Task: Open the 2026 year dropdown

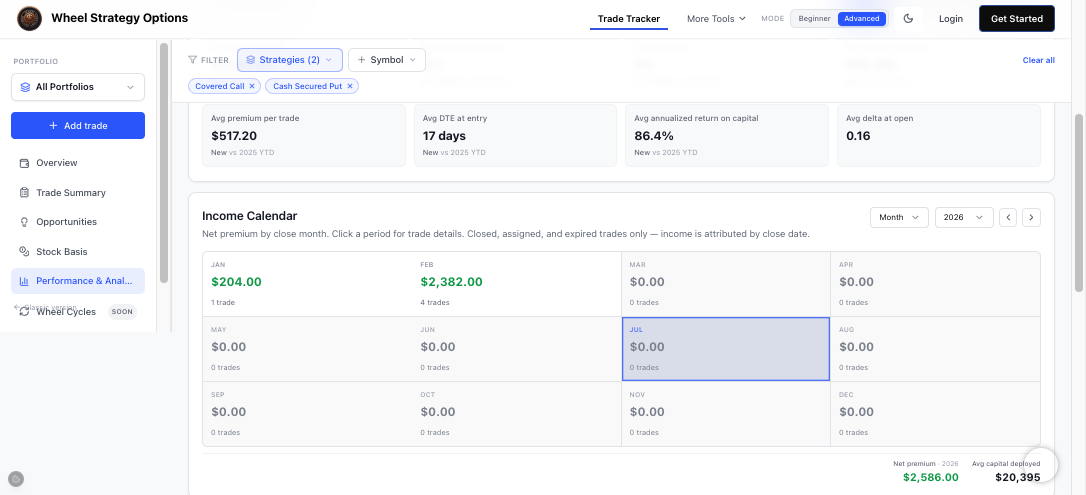Action: pyautogui.click(x=964, y=217)
